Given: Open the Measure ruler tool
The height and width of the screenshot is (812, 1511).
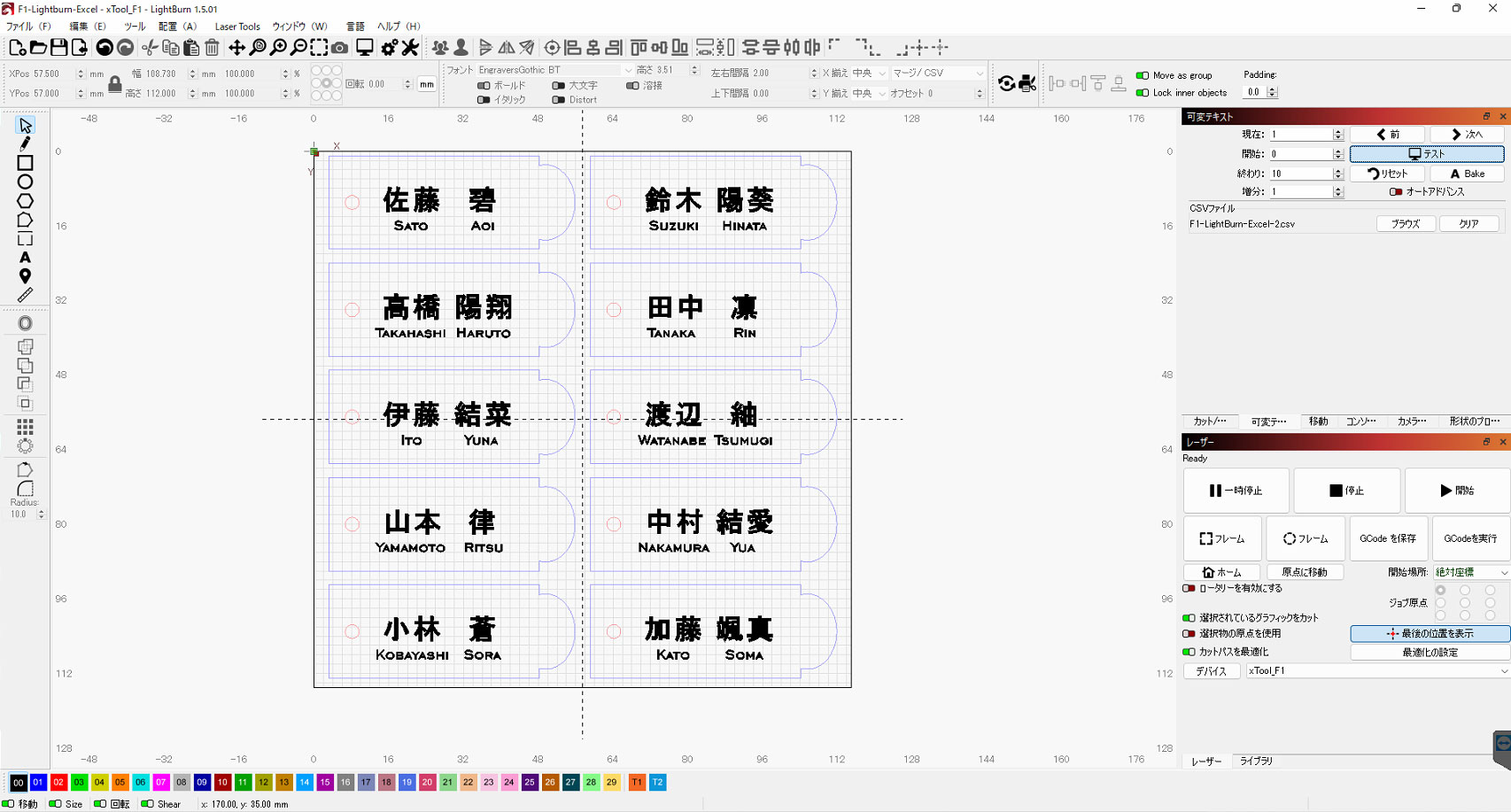Looking at the screenshot, I should 25,295.
